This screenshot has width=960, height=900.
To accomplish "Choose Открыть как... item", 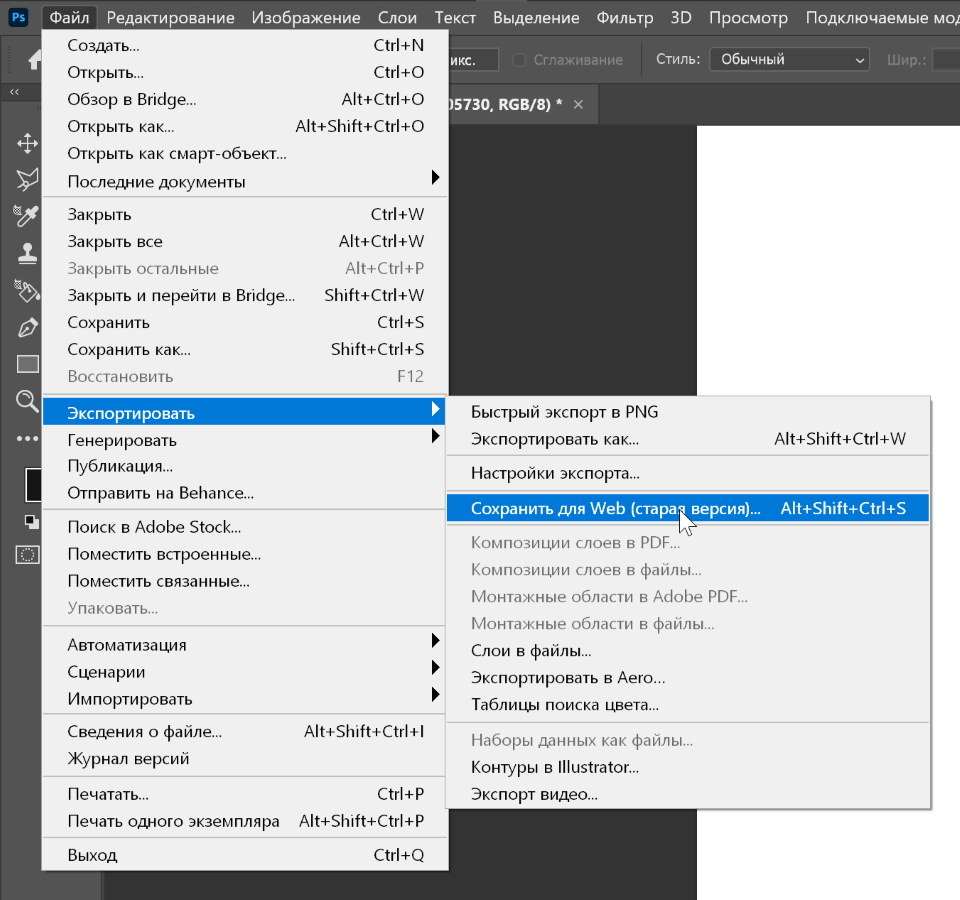I will [245, 126].
